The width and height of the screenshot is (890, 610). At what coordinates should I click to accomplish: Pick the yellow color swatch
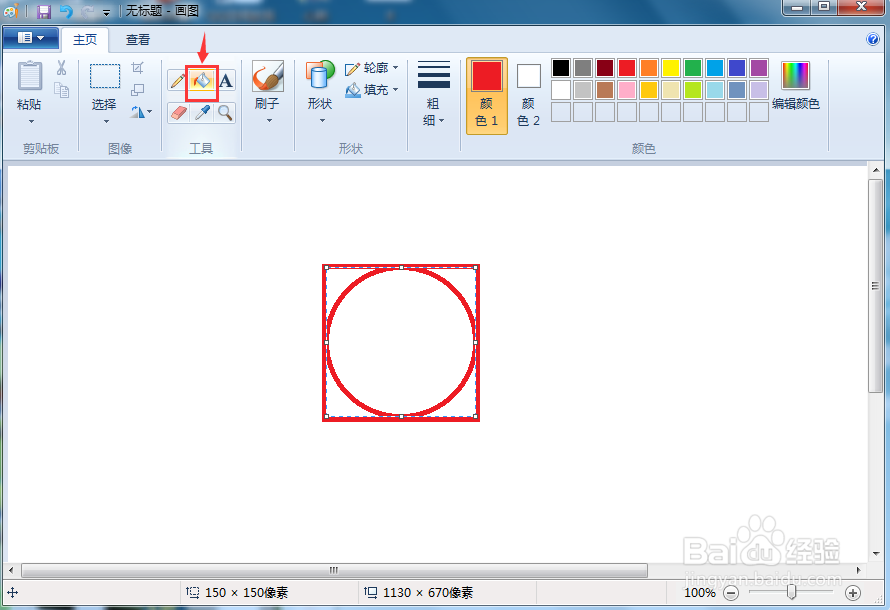670,68
